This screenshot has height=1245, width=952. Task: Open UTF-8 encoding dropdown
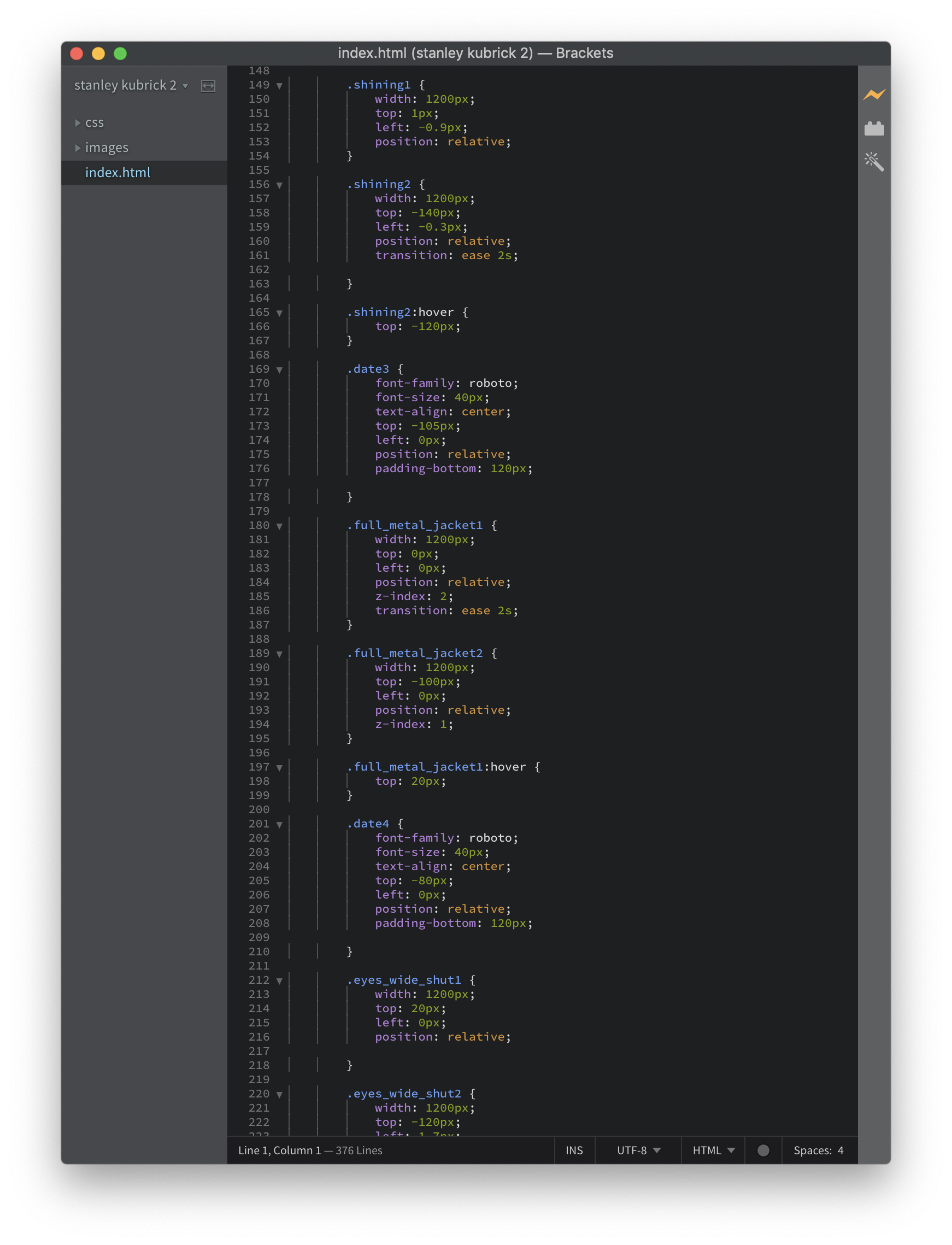coord(638,1150)
